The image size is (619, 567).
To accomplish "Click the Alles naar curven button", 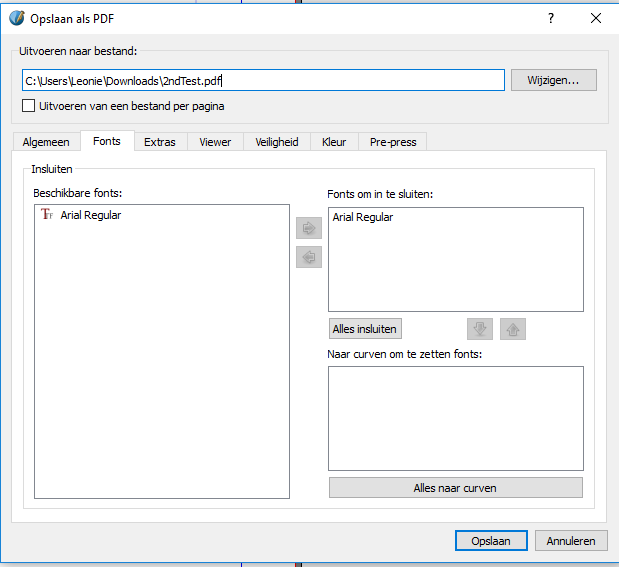I will tap(455, 488).
